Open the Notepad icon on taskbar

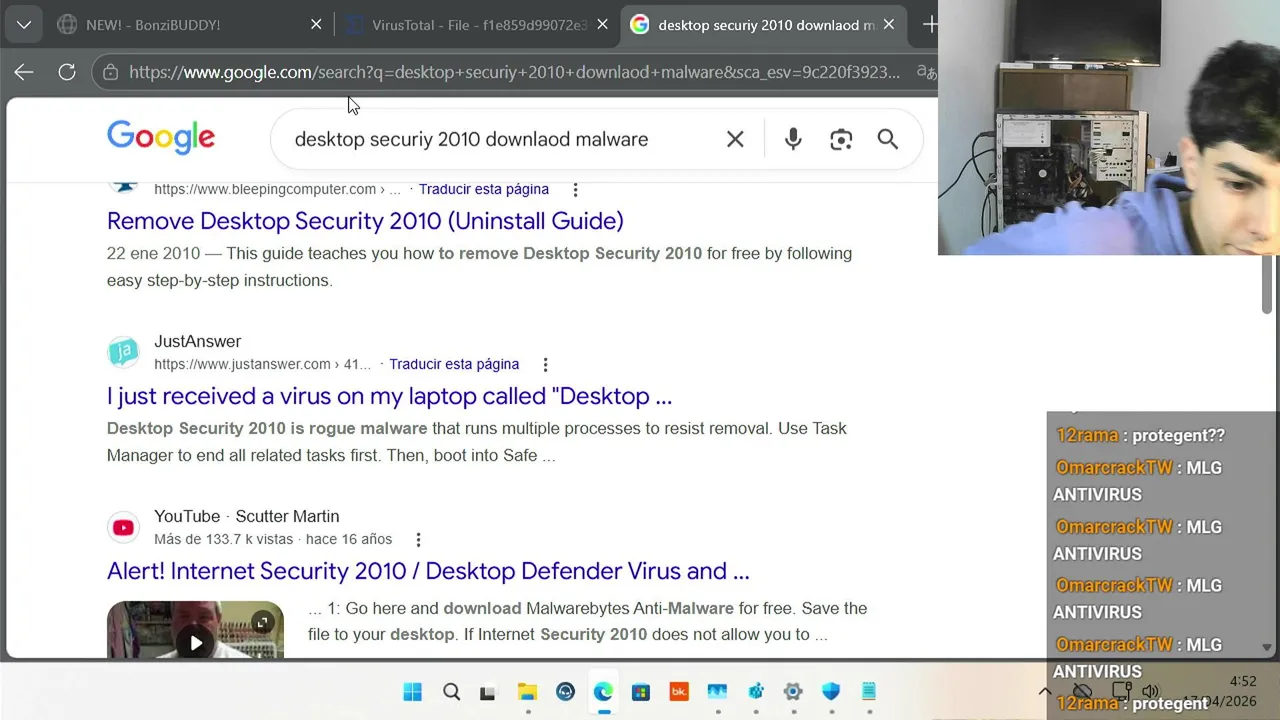pyautogui.click(x=869, y=692)
